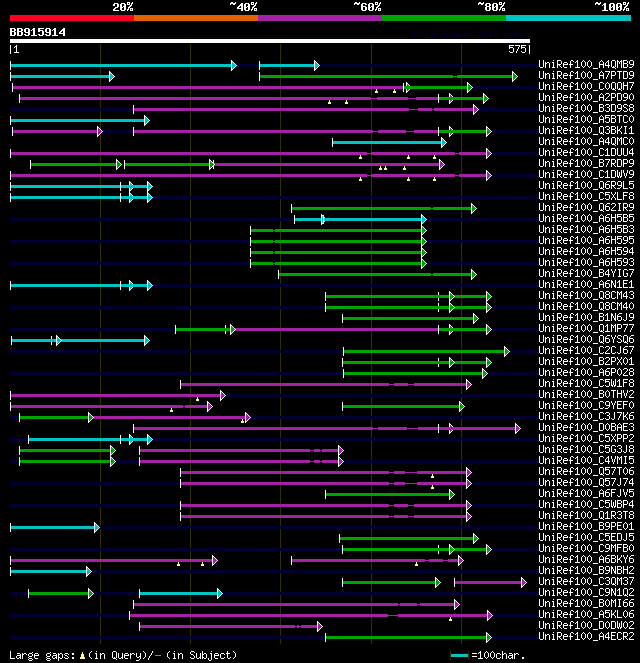Select the BB915914 query title
This screenshot has height=663, width=640.
(x=38, y=33)
